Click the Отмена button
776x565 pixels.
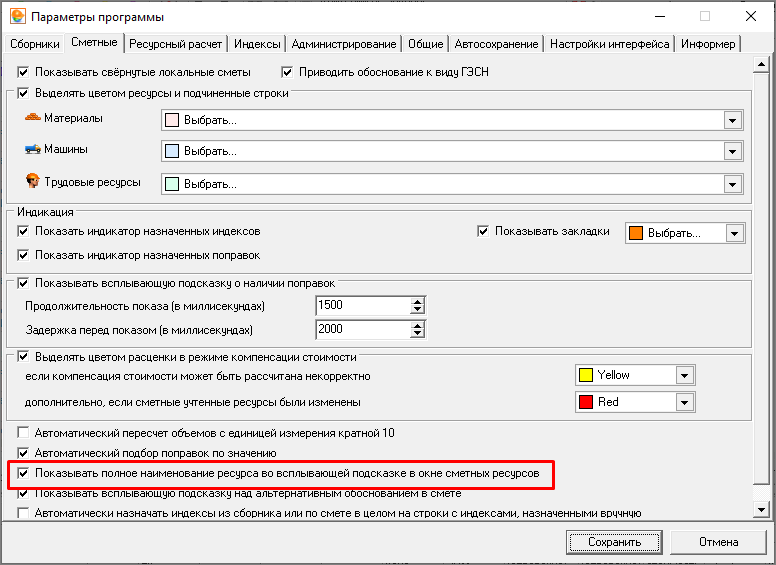[718, 542]
